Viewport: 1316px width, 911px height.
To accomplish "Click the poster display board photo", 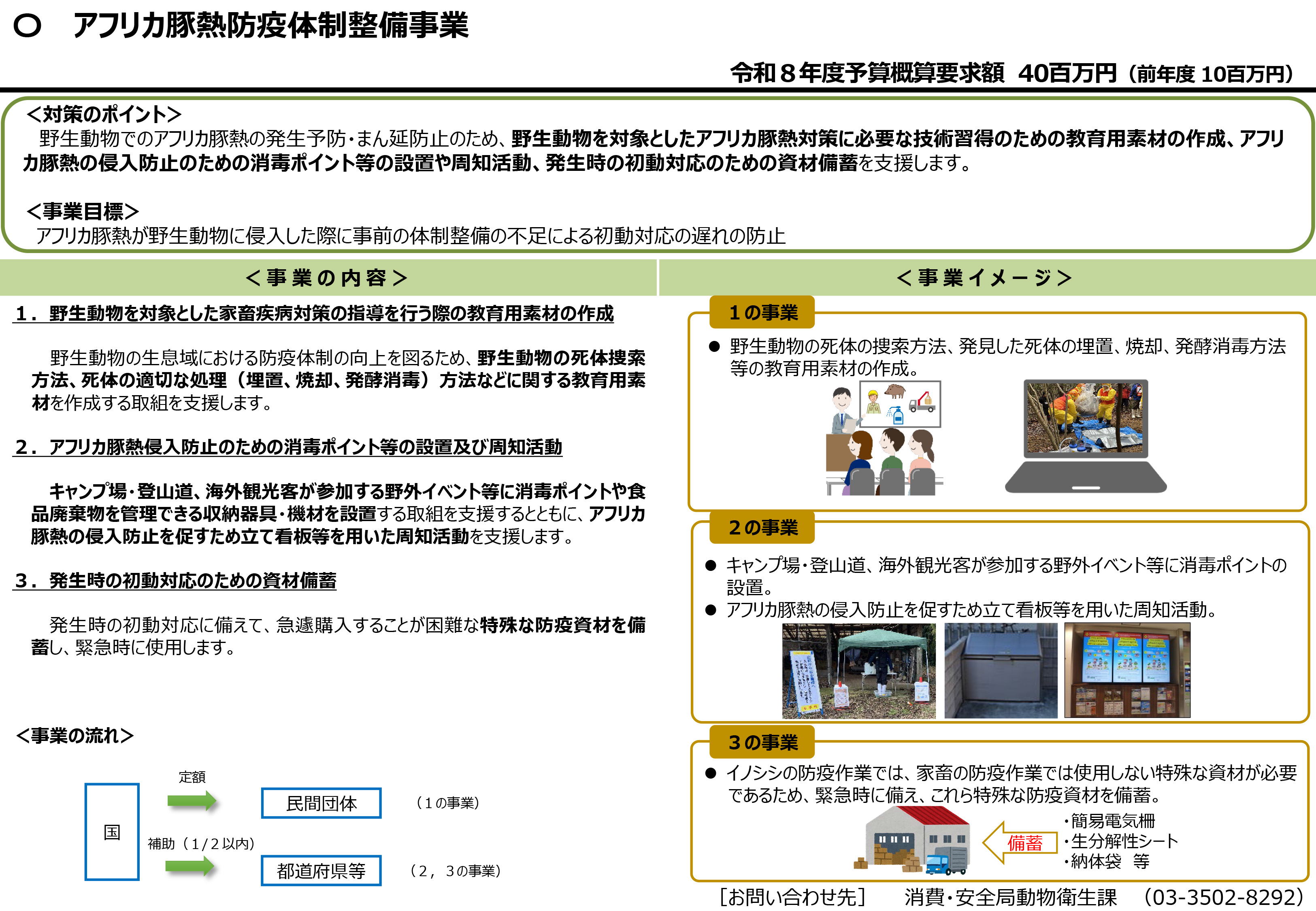I will tap(1127, 670).
